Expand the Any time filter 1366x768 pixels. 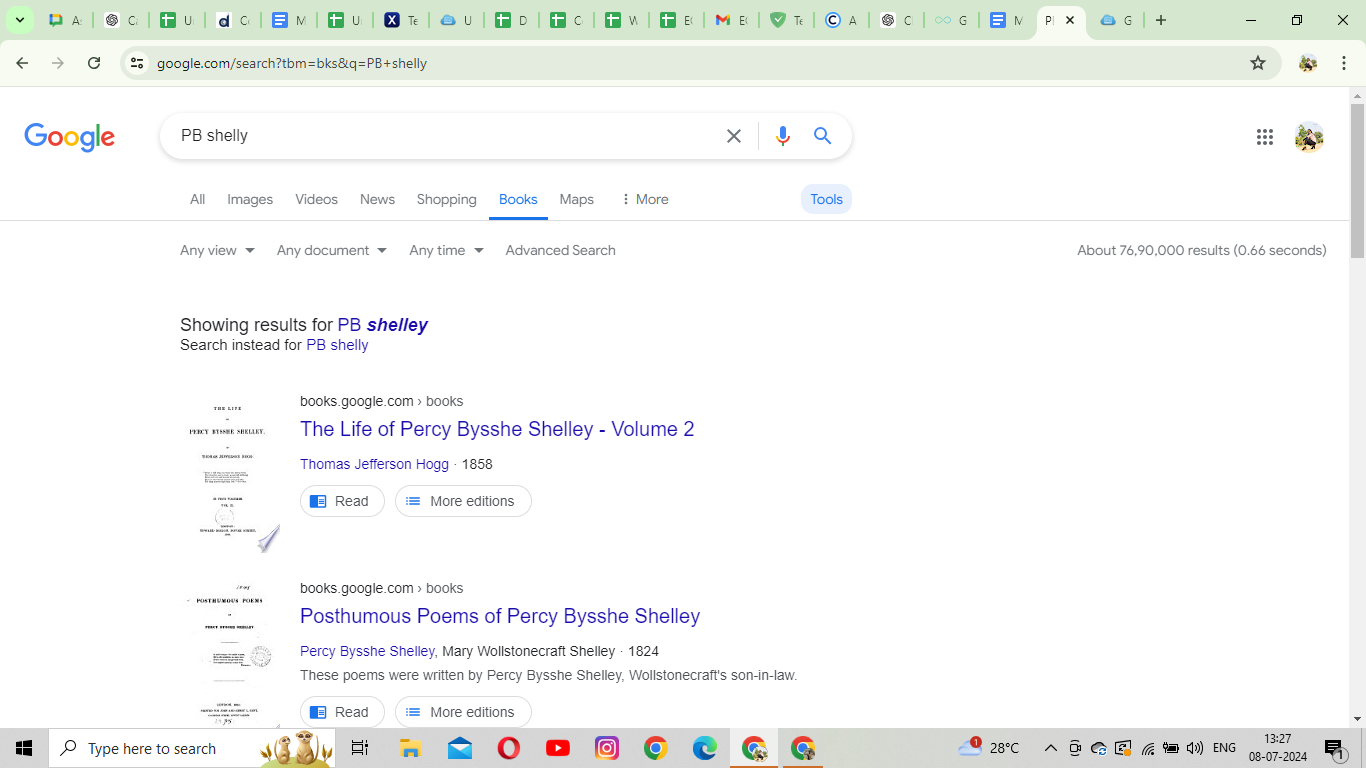point(446,250)
